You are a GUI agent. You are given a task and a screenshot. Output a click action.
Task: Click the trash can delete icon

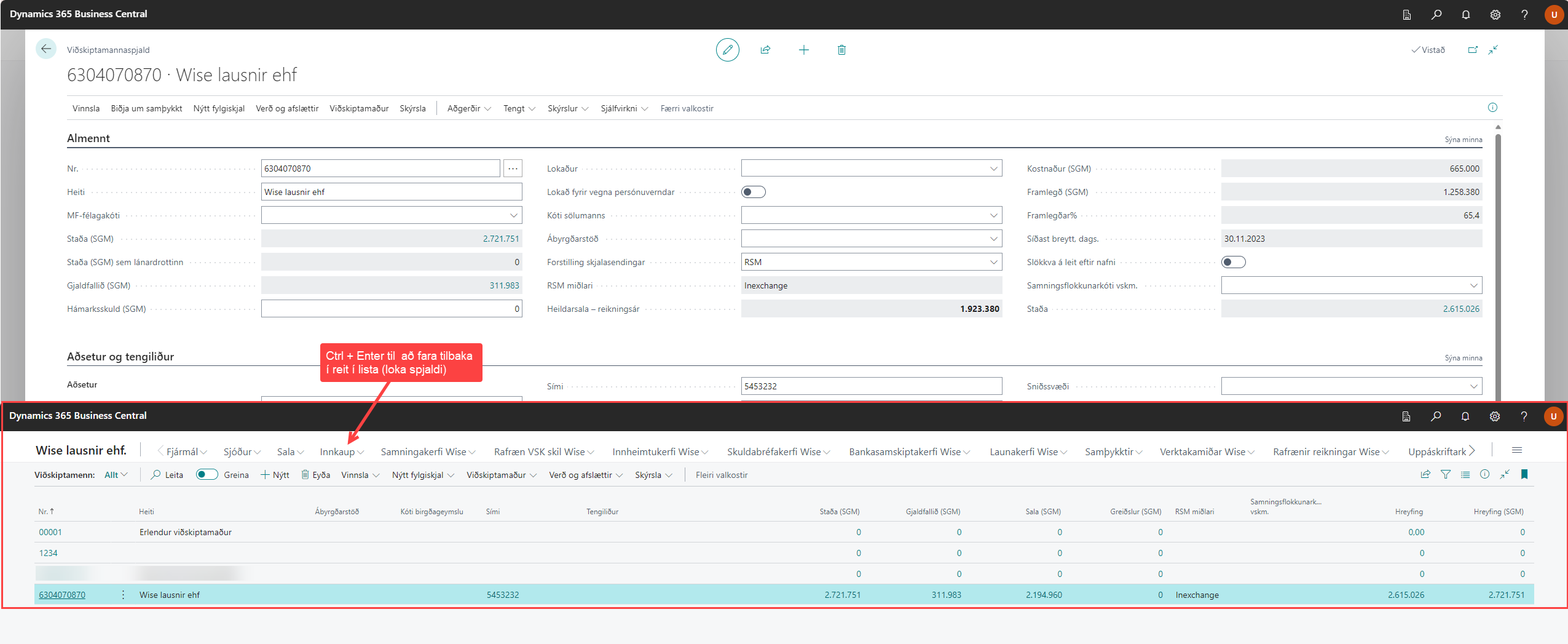(841, 50)
